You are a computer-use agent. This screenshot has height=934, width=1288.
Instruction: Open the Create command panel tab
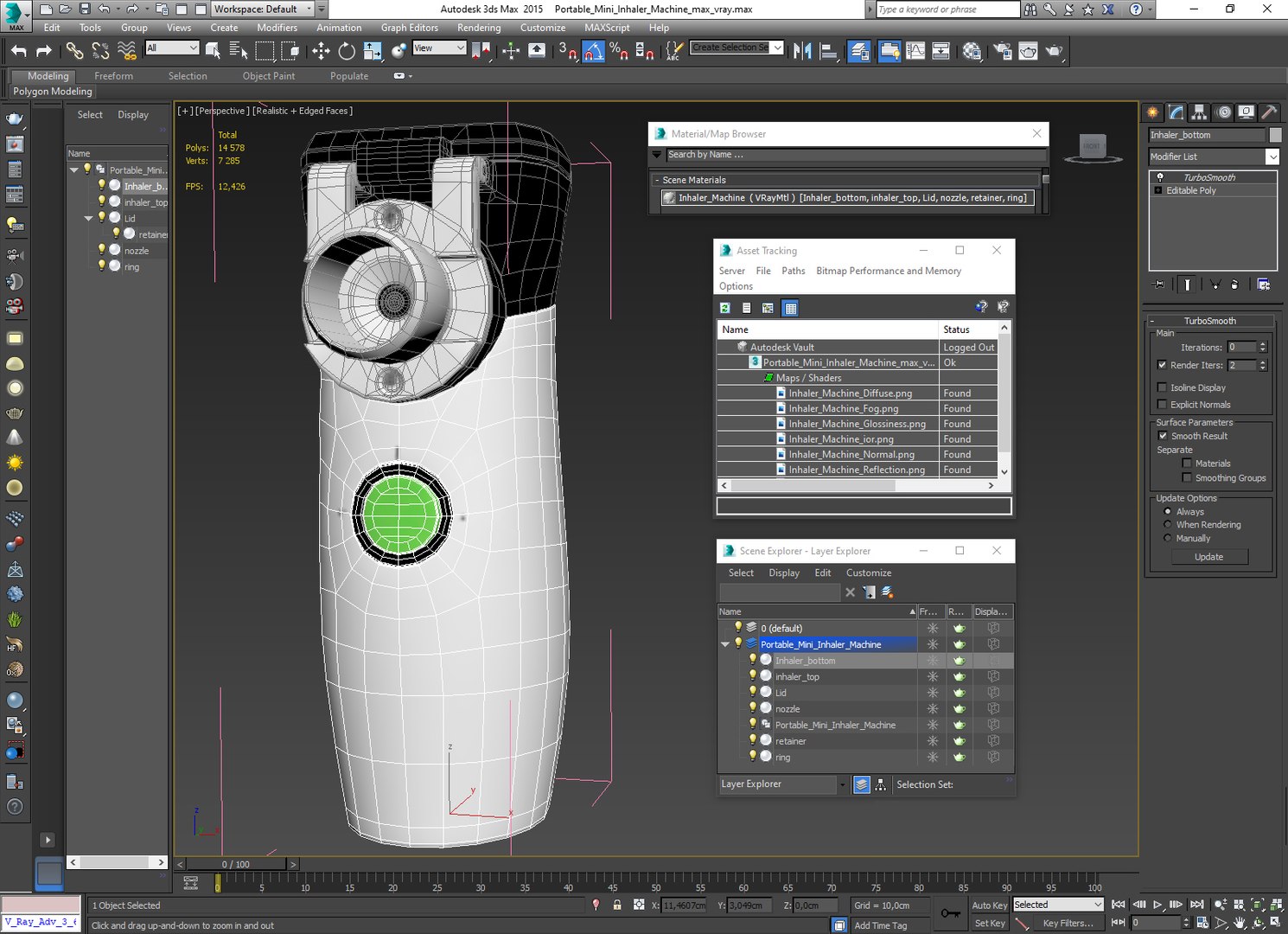(x=1152, y=112)
